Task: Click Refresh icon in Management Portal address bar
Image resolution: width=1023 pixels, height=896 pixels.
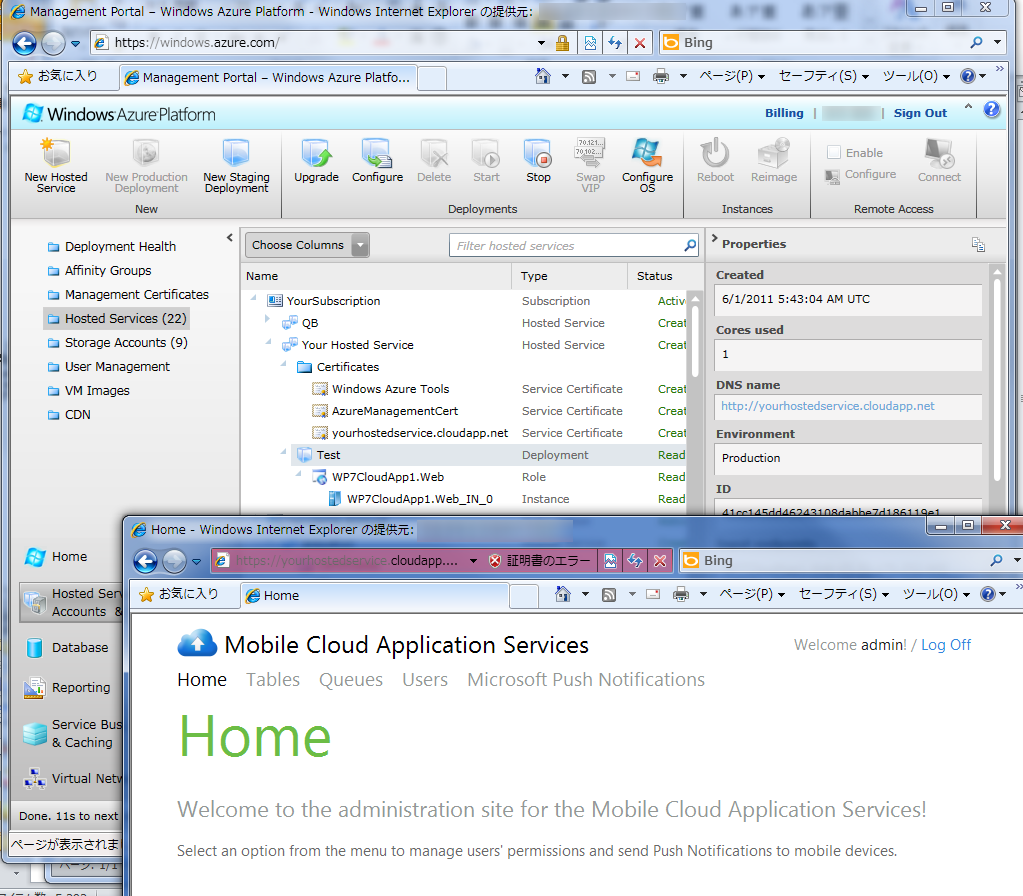Action: [x=615, y=43]
